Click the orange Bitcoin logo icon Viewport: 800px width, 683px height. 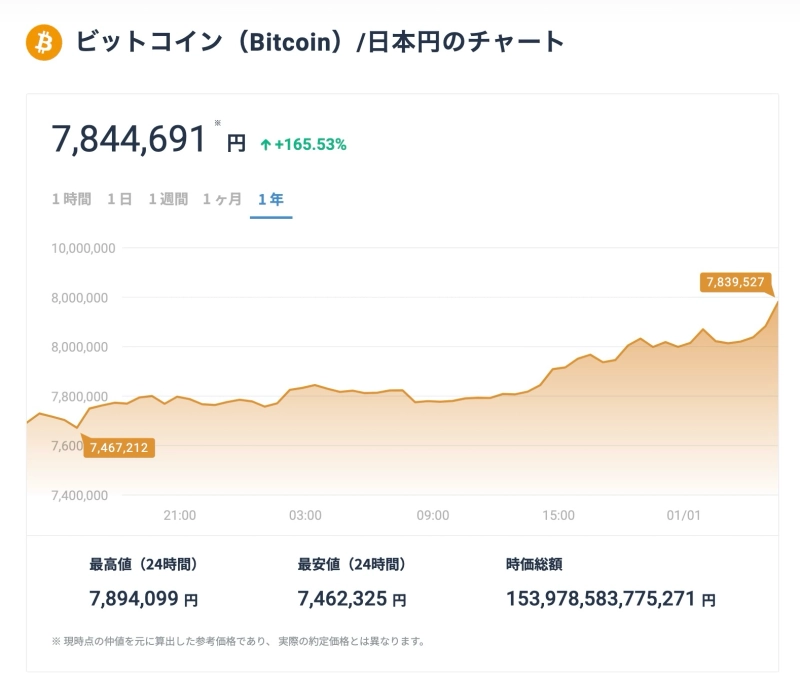44,42
